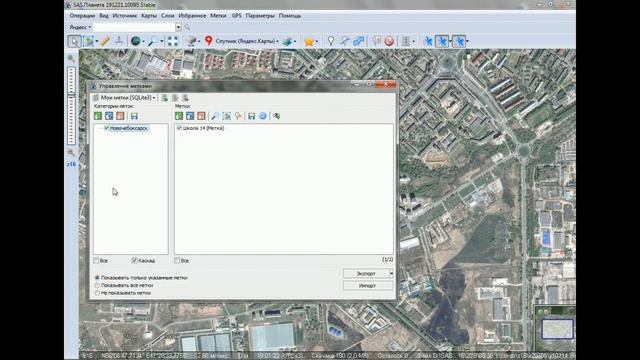Select the Школа 14 (Метка) list row
The width and height of the screenshot is (640, 360).
coord(203,128)
